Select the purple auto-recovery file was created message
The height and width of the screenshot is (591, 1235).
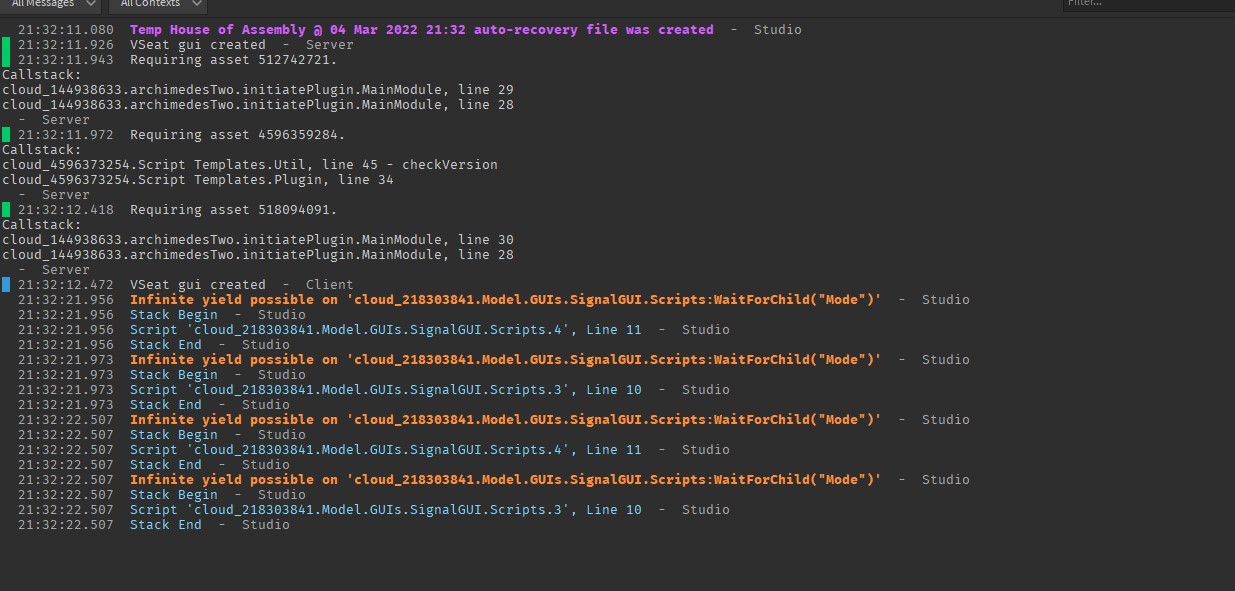click(422, 30)
